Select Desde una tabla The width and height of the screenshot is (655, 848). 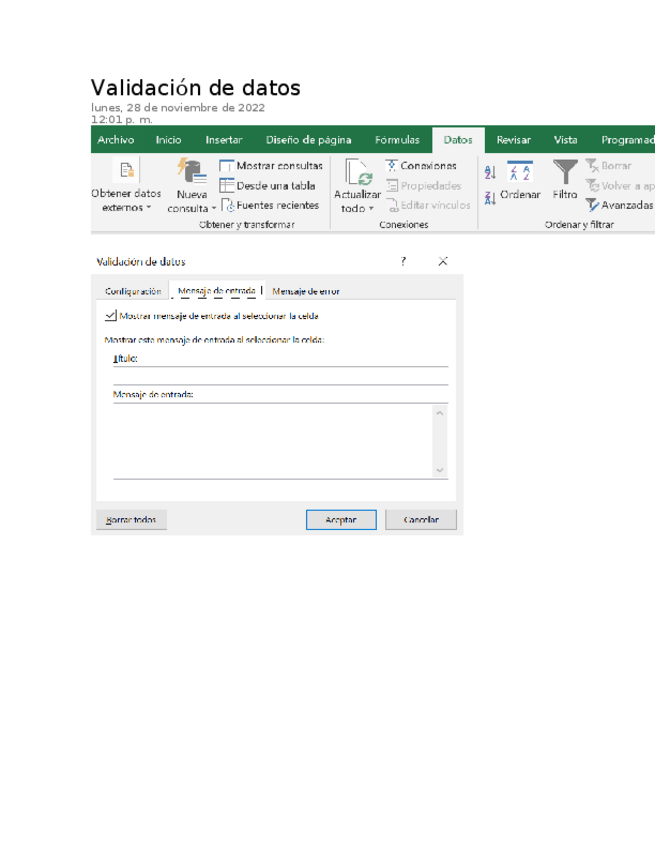[267, 185]
